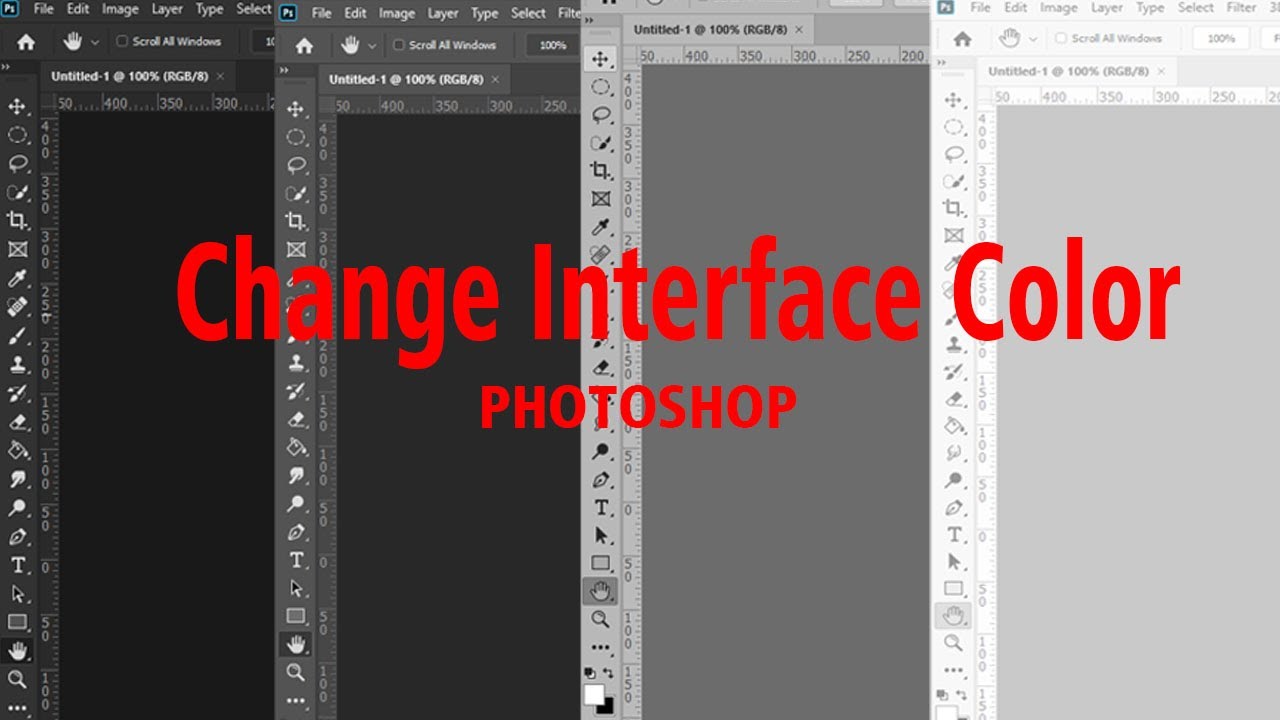
Task: Open File menu in the darkest theme
Action: click(x=43, y=9)
